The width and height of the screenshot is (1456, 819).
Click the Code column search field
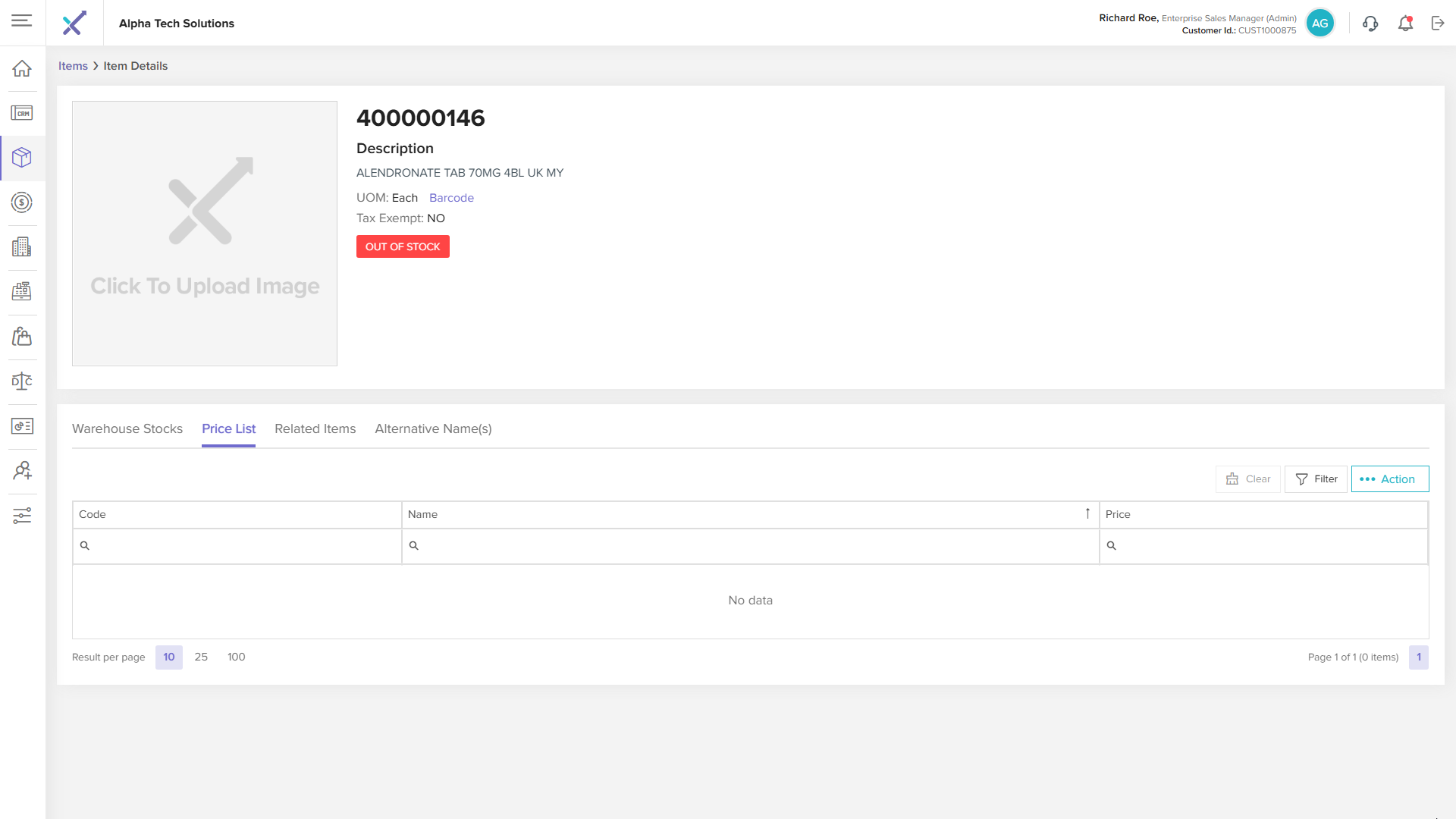[243, 546]
